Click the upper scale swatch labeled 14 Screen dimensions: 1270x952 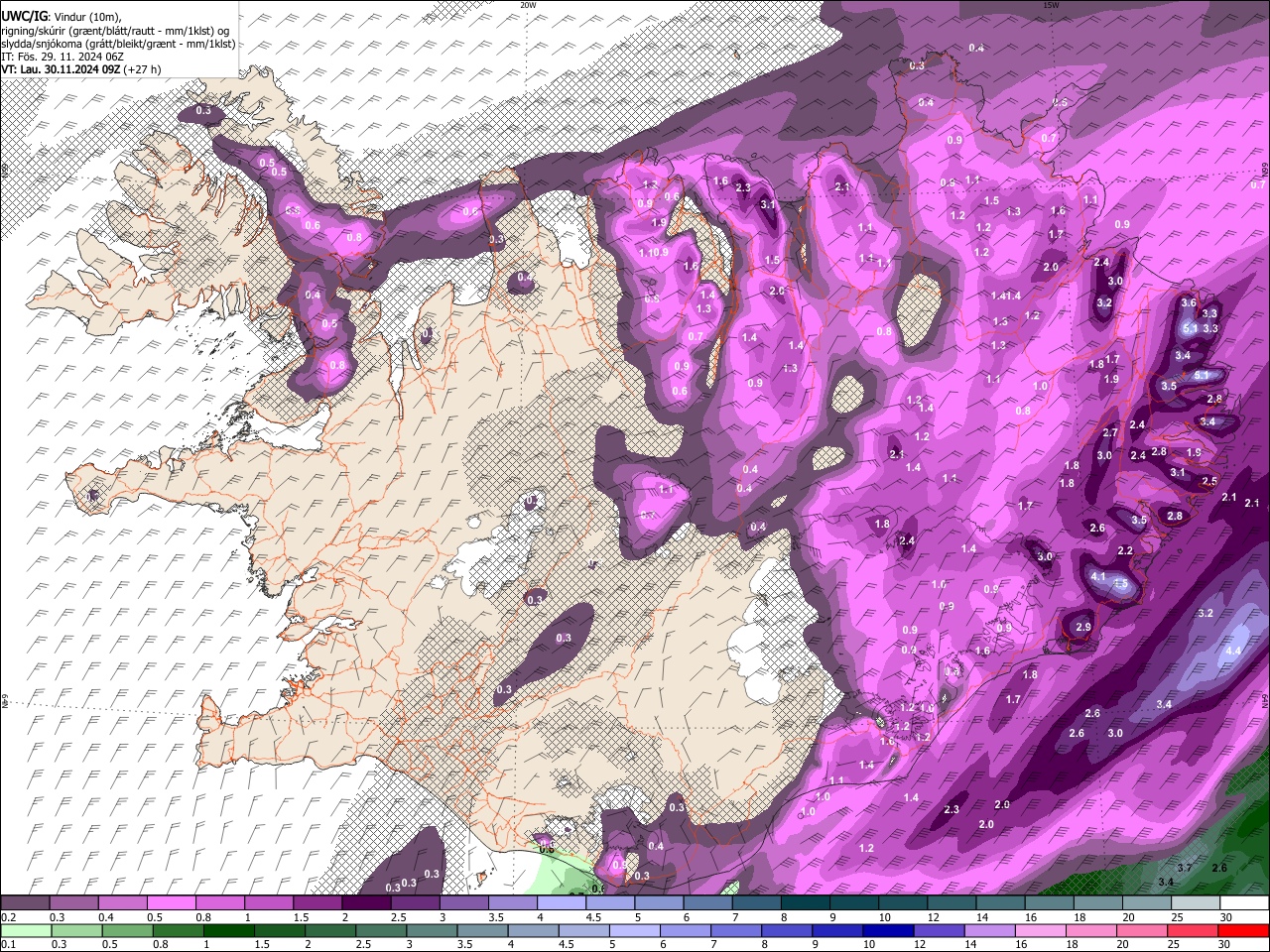(x=1000, y=903)
